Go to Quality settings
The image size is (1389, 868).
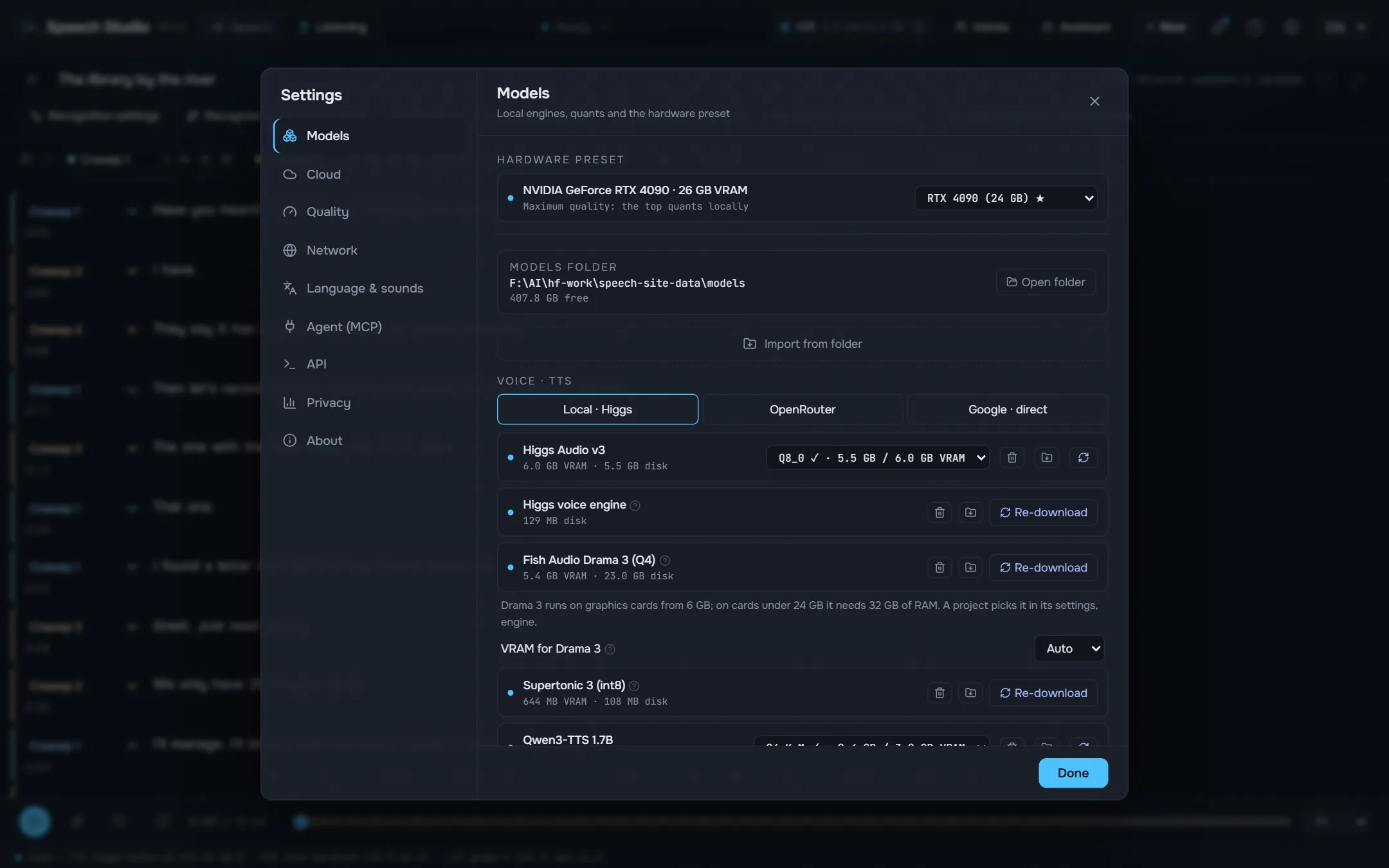(x=370, y=212)
